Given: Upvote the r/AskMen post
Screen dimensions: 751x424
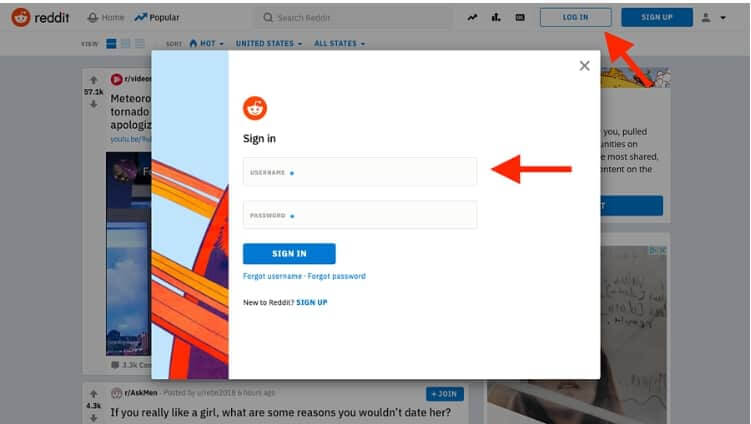Looking at the screenshot, I should click(x=93, y=394).
